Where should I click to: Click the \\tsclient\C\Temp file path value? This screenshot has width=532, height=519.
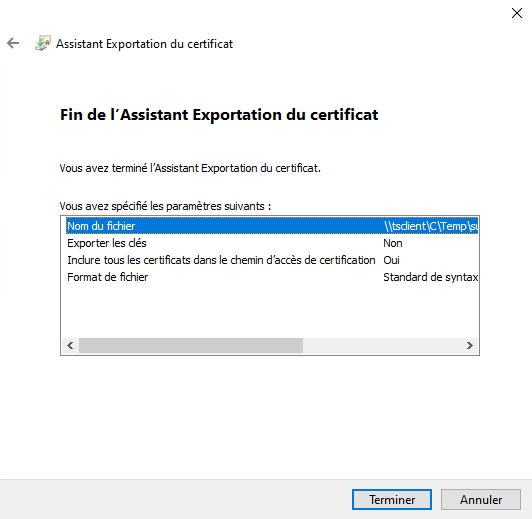point(431,226)
